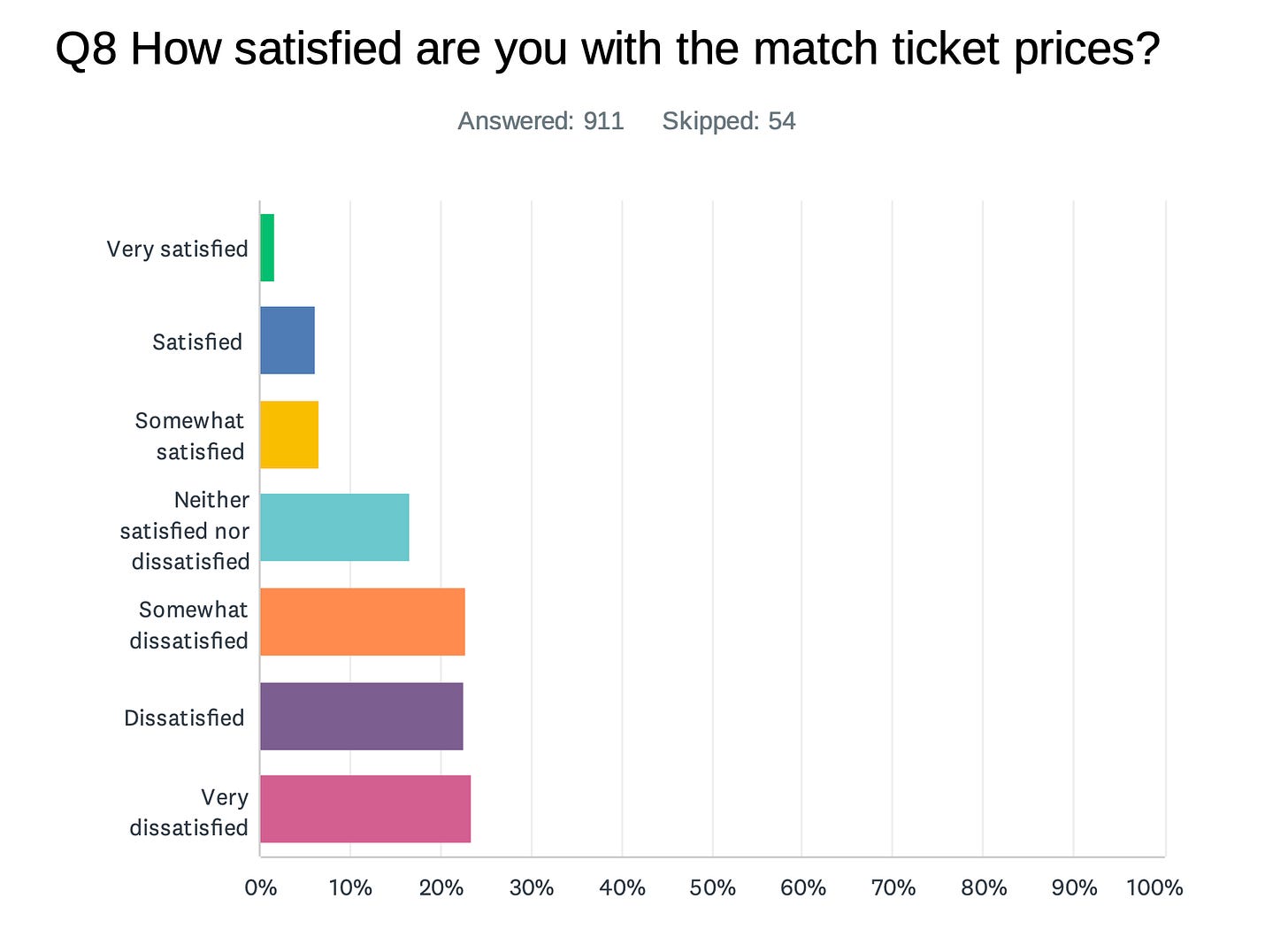Click the purple Dissatisfied bar

[362, 716]
